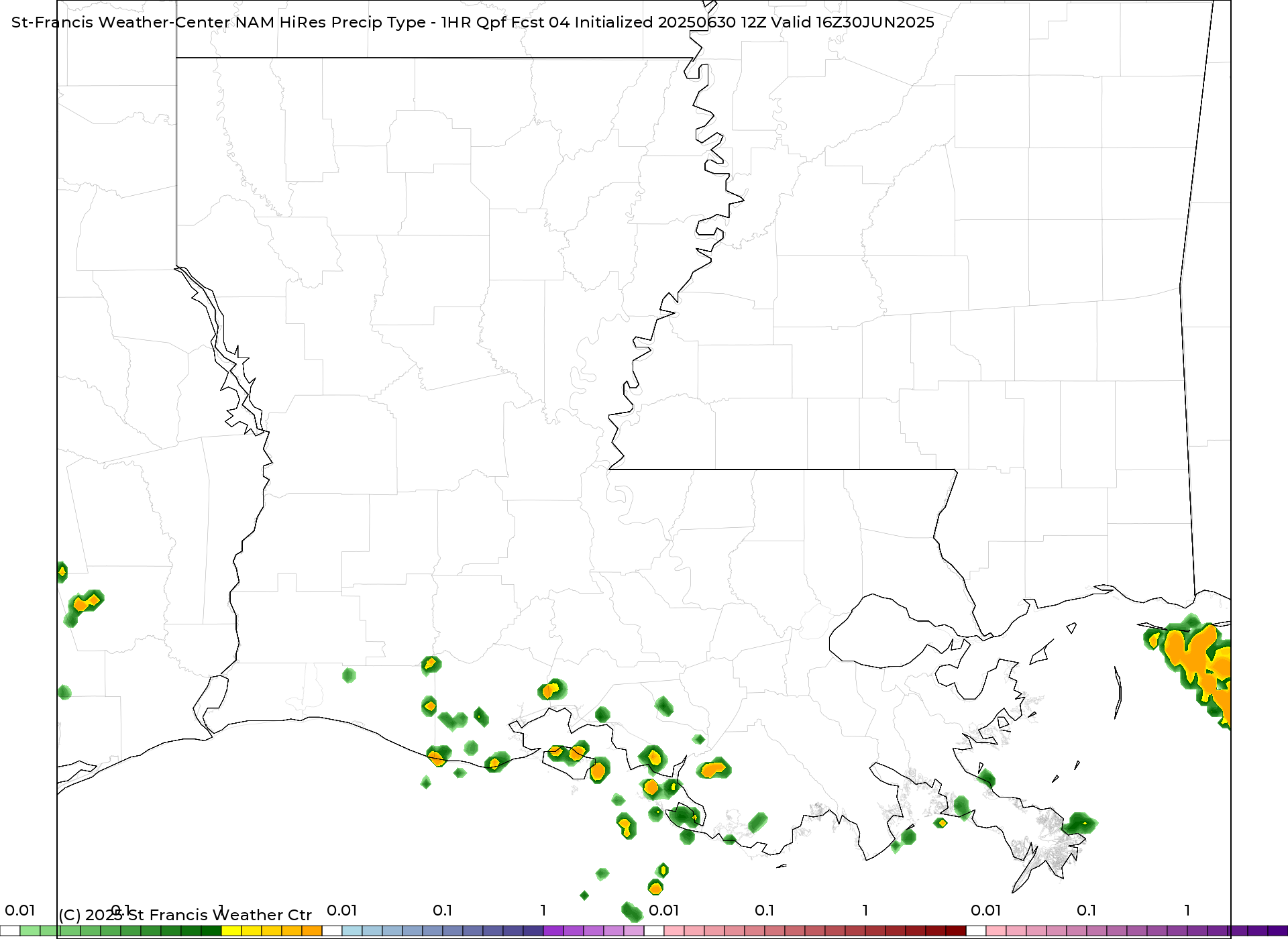1288x939 pixels.
Task: Pick the lightest blue legend swatch
Action: [x=352, y=931]
